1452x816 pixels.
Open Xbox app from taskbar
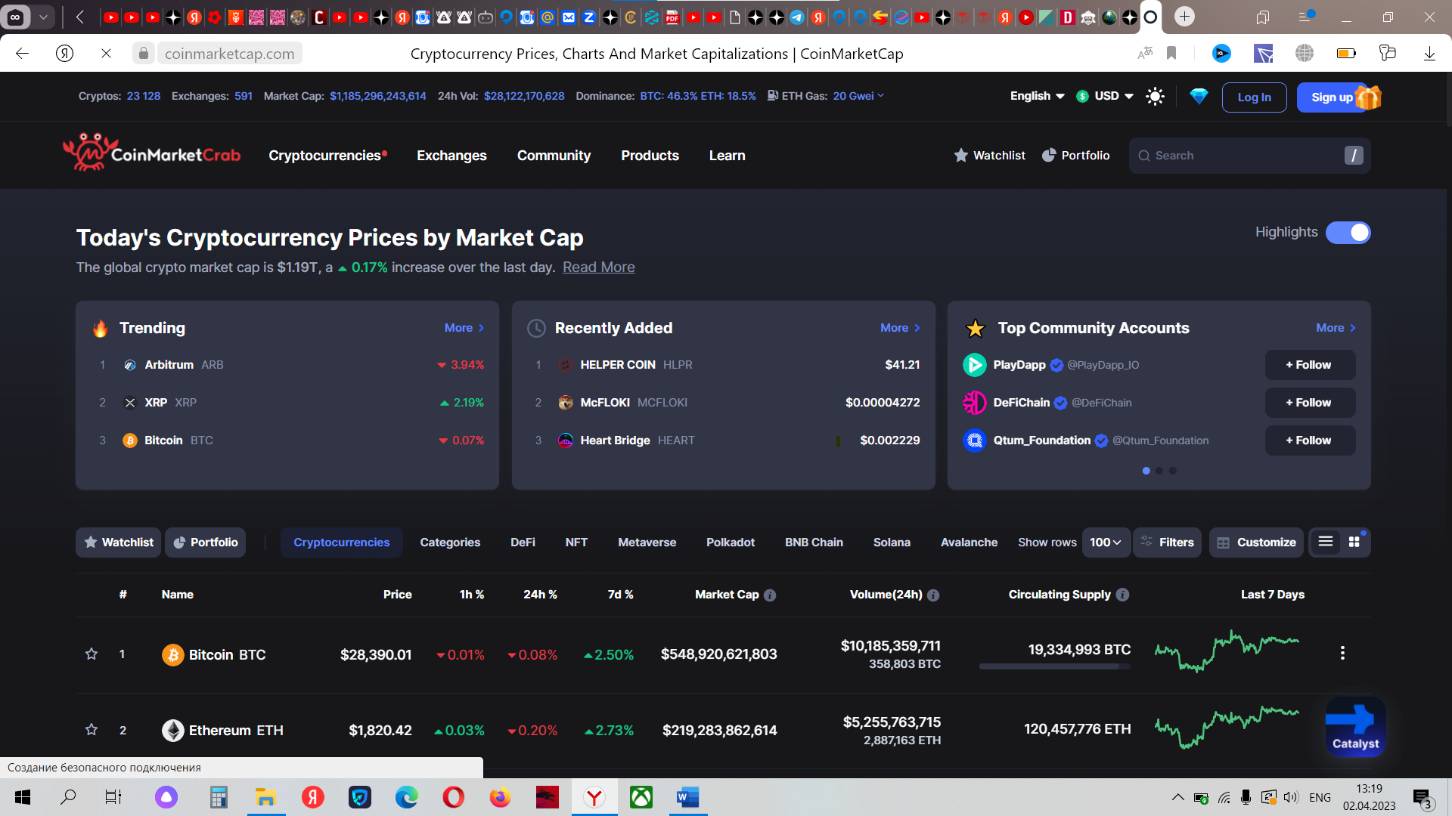[641, 797]
